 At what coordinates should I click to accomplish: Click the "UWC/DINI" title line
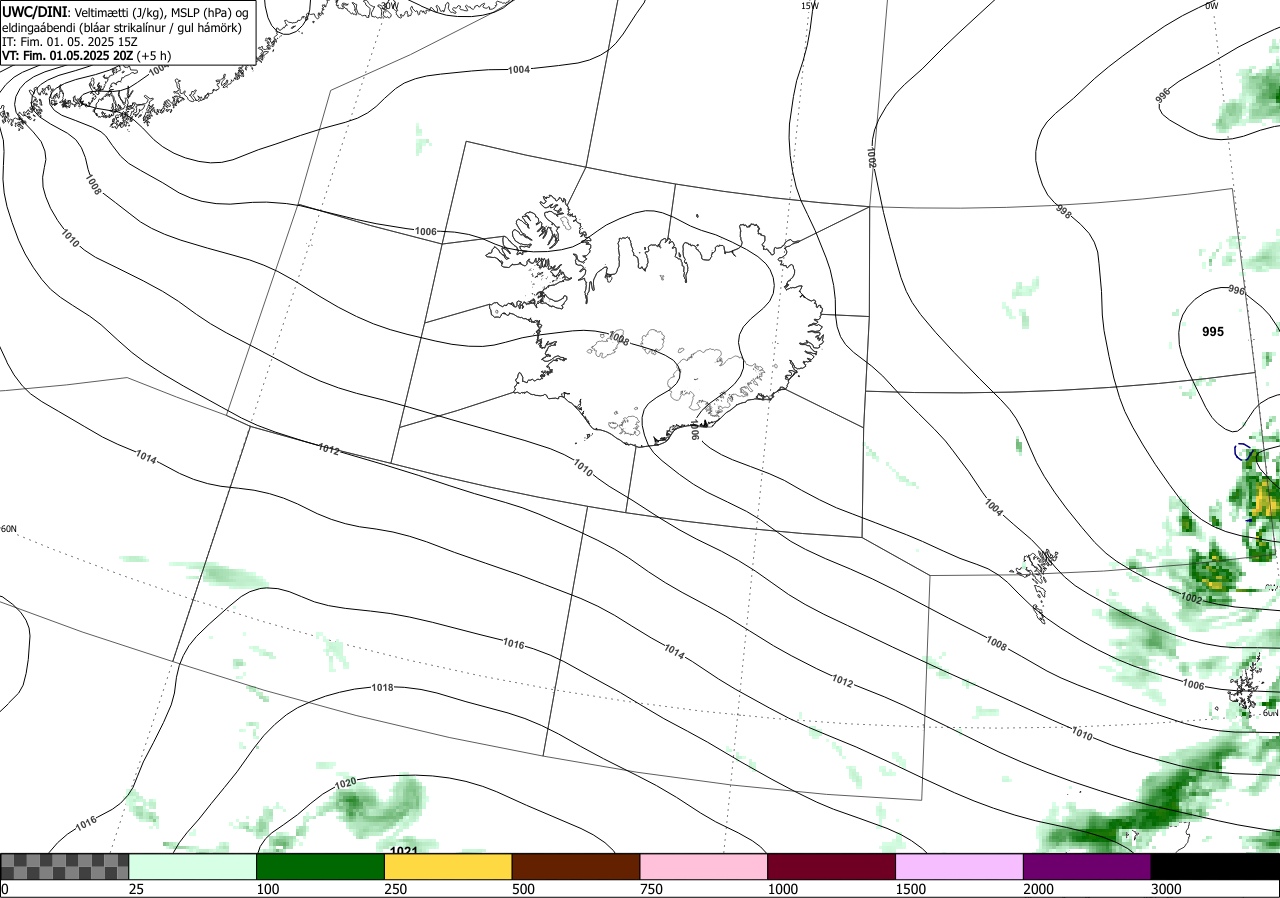[125, 11]
